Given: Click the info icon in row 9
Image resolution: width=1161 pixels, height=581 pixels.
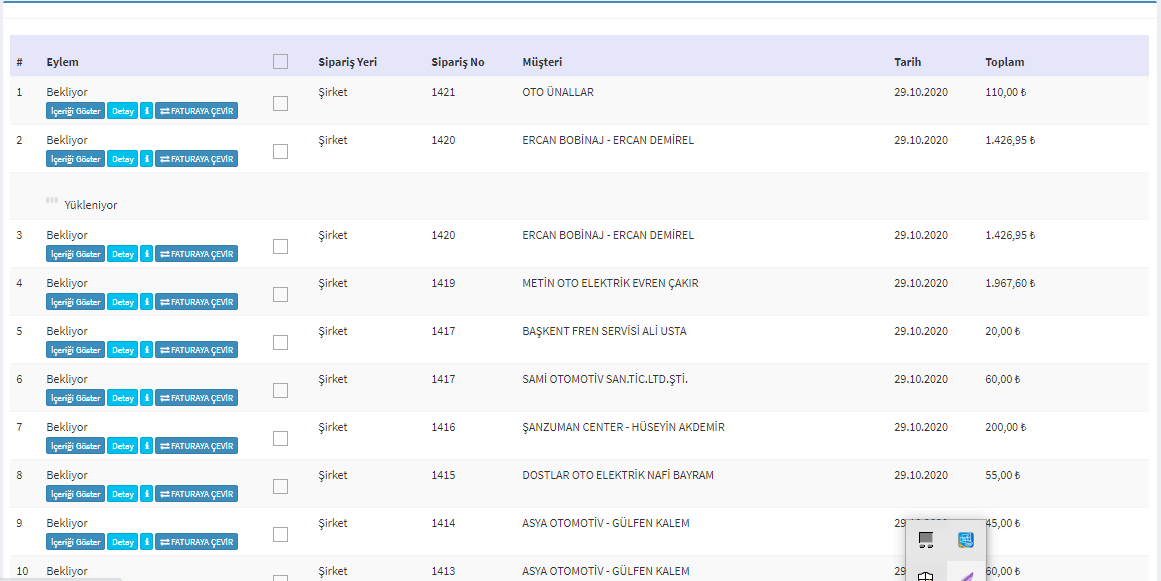Looking at the screenshot, I should pyautogui.click(x=146, y=542).
